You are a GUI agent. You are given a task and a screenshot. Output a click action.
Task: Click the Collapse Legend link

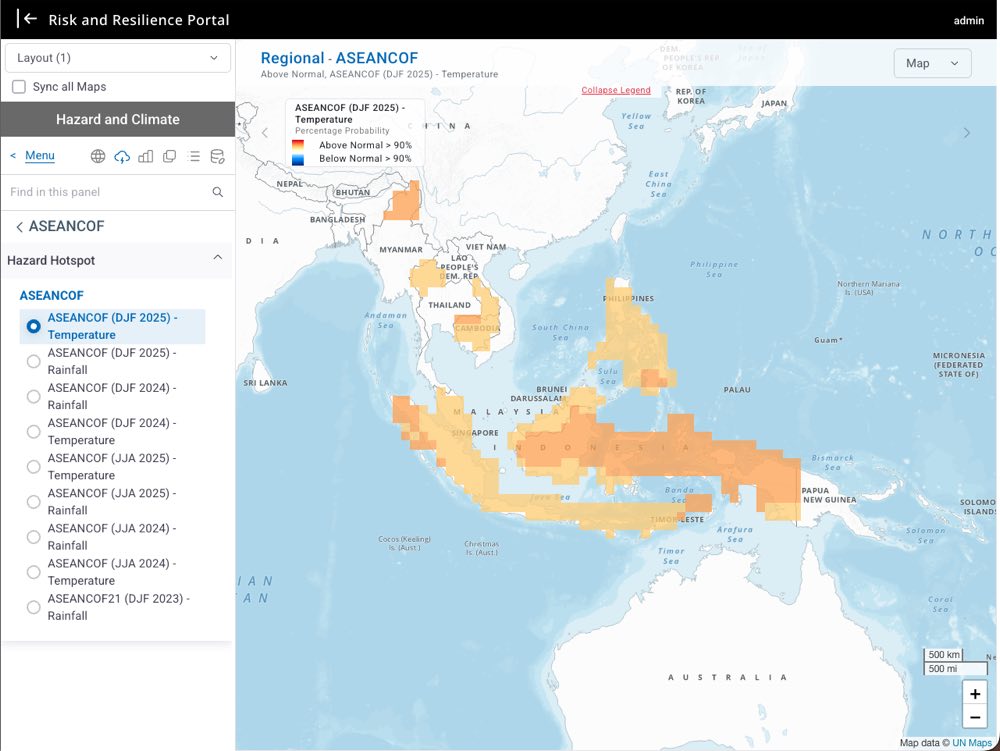[x=616, y=90]
